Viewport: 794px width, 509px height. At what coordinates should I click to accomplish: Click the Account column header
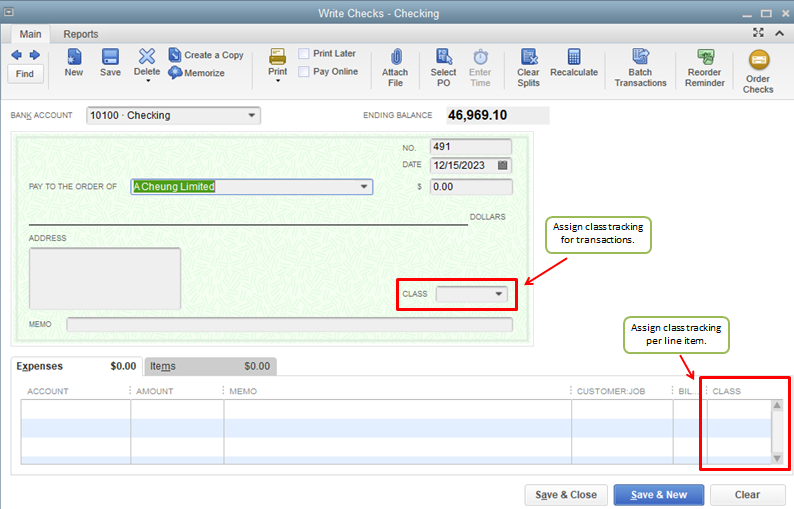(x=48, y=391)
